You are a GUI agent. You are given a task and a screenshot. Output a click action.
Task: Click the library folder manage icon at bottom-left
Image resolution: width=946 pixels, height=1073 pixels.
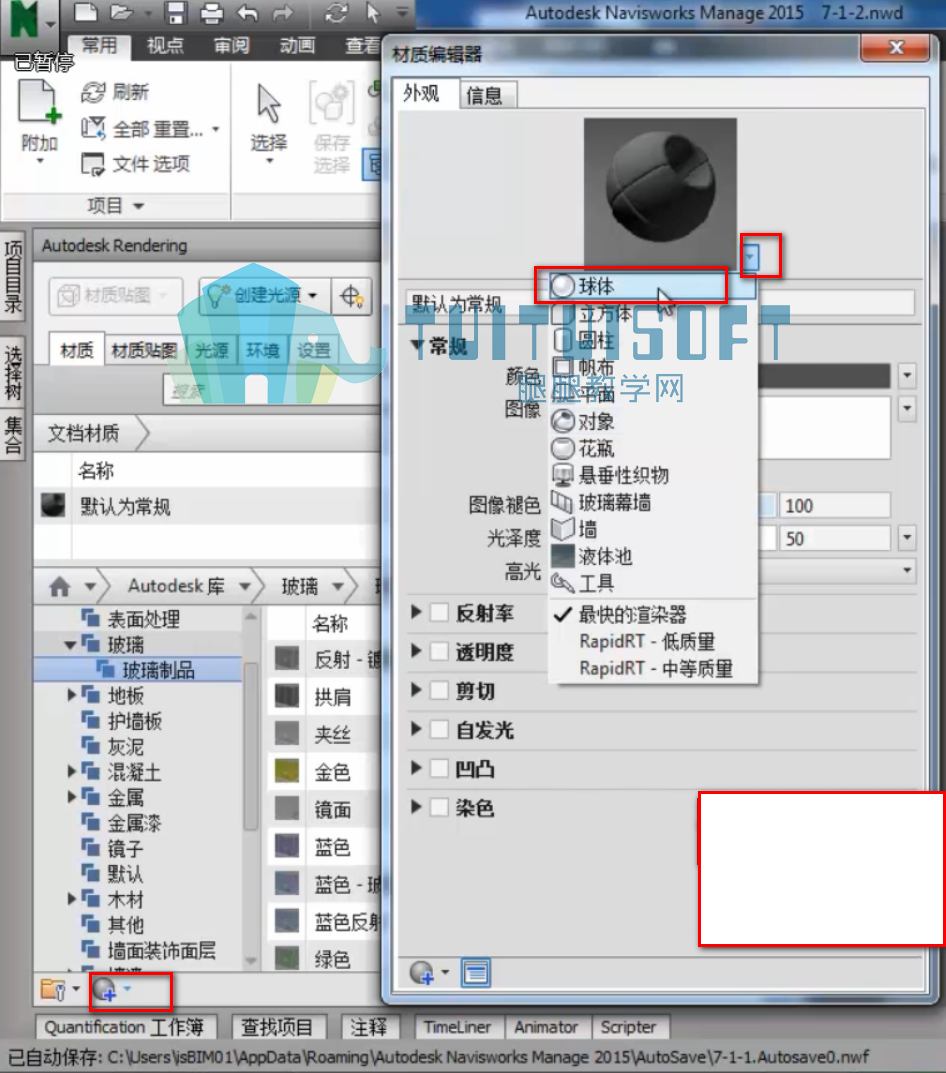[53, 990]
